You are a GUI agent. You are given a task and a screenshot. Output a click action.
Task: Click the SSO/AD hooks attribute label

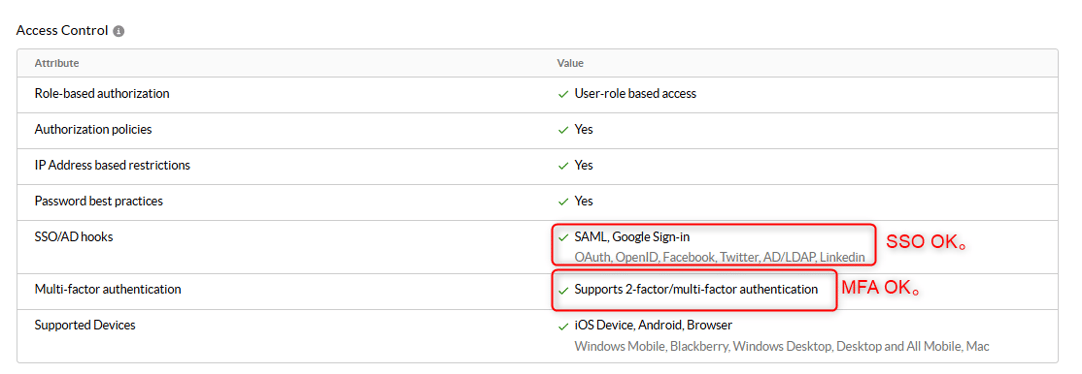pos(74,237)
